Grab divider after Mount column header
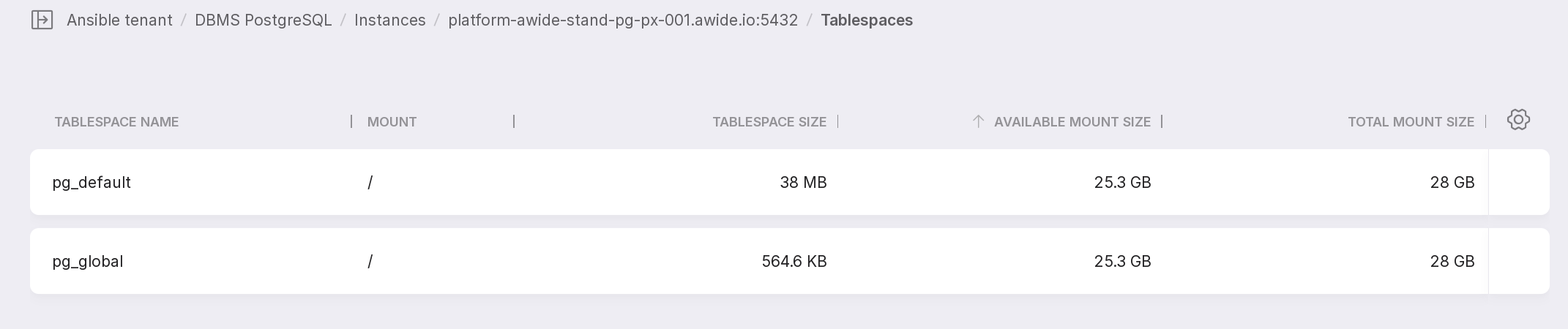The image size is (1568, 329). click(514, 121)
